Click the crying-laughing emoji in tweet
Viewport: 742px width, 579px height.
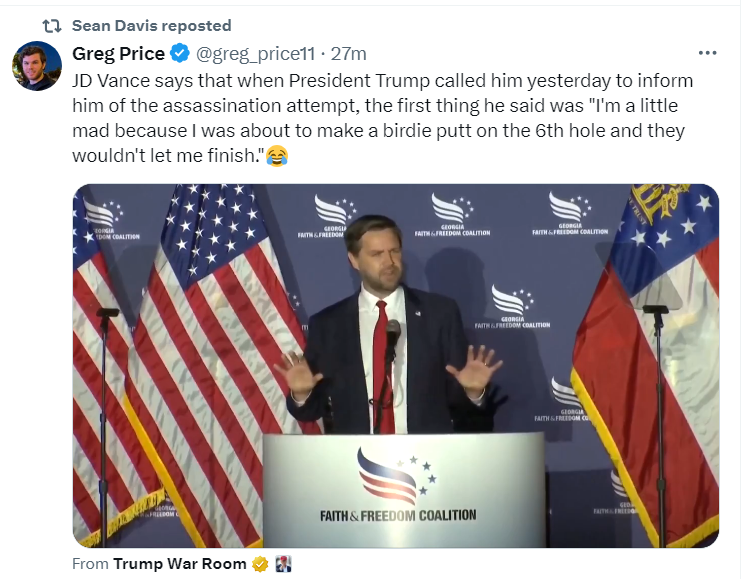point(277,156)
